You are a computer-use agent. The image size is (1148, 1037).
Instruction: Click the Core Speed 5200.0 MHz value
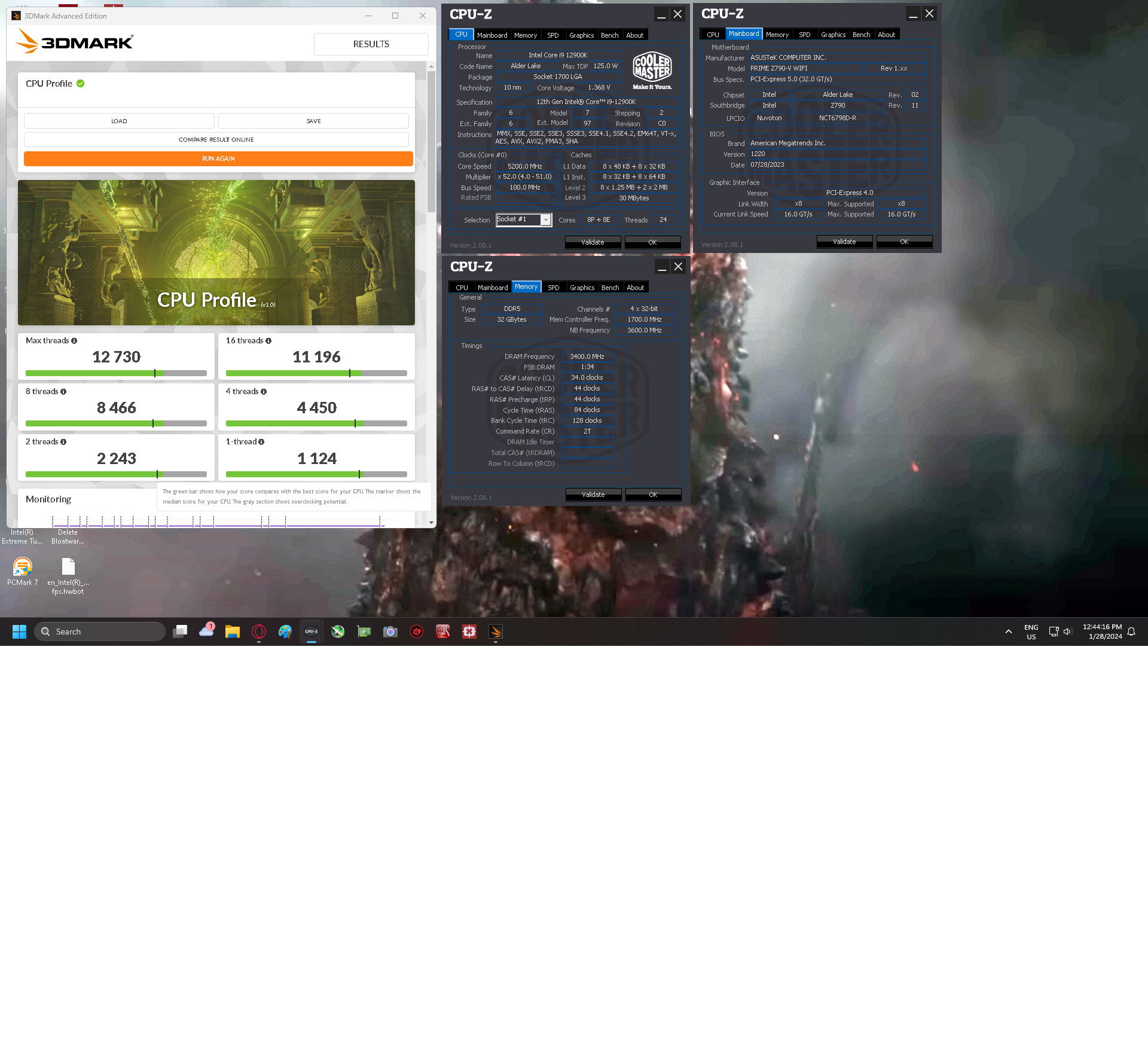(525, 166)
